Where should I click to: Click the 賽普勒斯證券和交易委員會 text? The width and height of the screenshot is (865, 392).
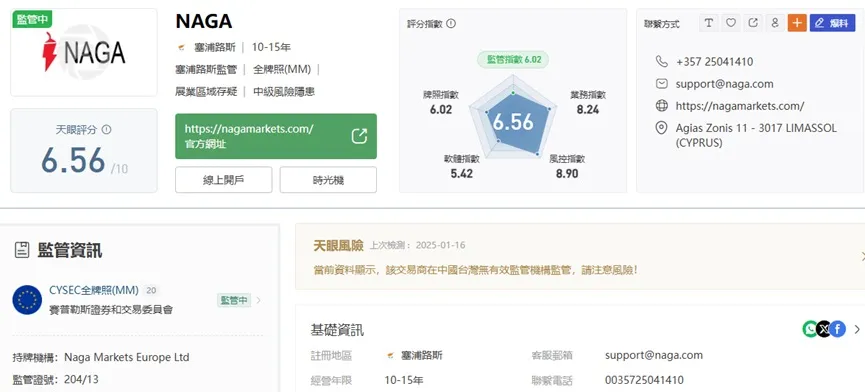111,310
